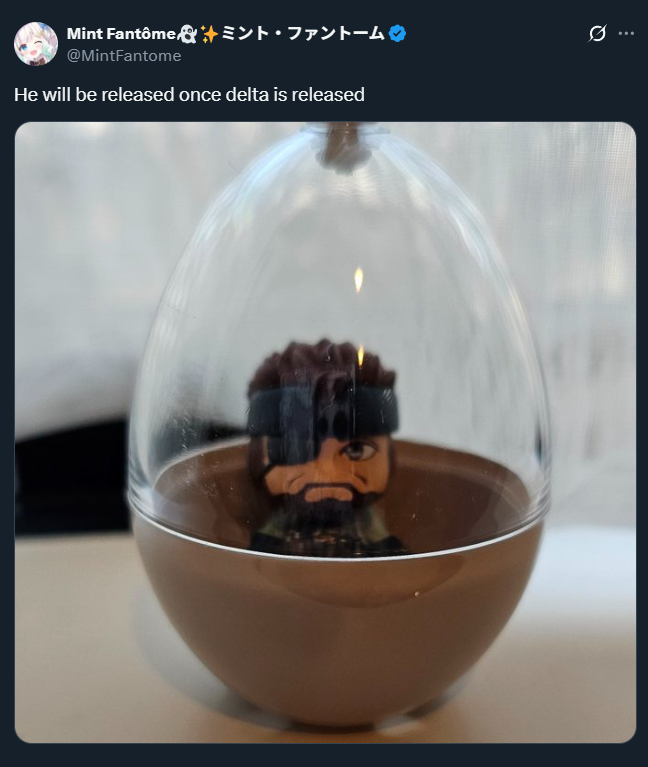This screenshot has height=767, width=648.
Task: Click the white curtain background in photo
Action: pos(90,250)
